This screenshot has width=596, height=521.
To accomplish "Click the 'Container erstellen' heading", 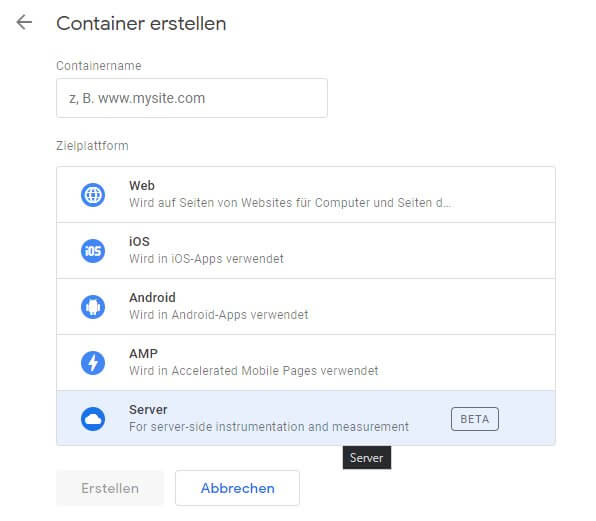I will [141, 24].
